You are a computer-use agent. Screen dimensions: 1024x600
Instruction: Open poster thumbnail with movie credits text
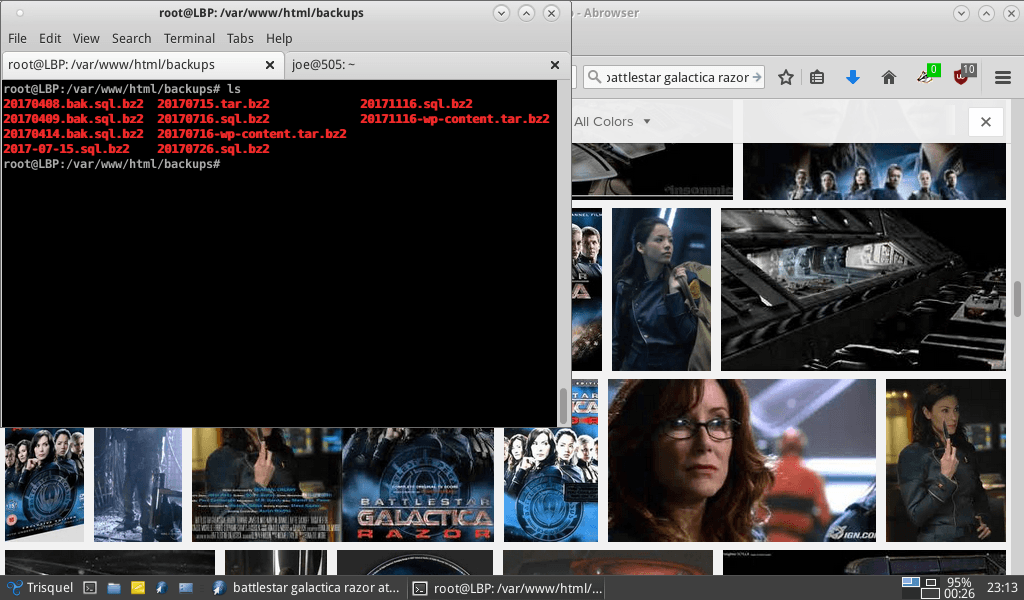tap(266, 485)
